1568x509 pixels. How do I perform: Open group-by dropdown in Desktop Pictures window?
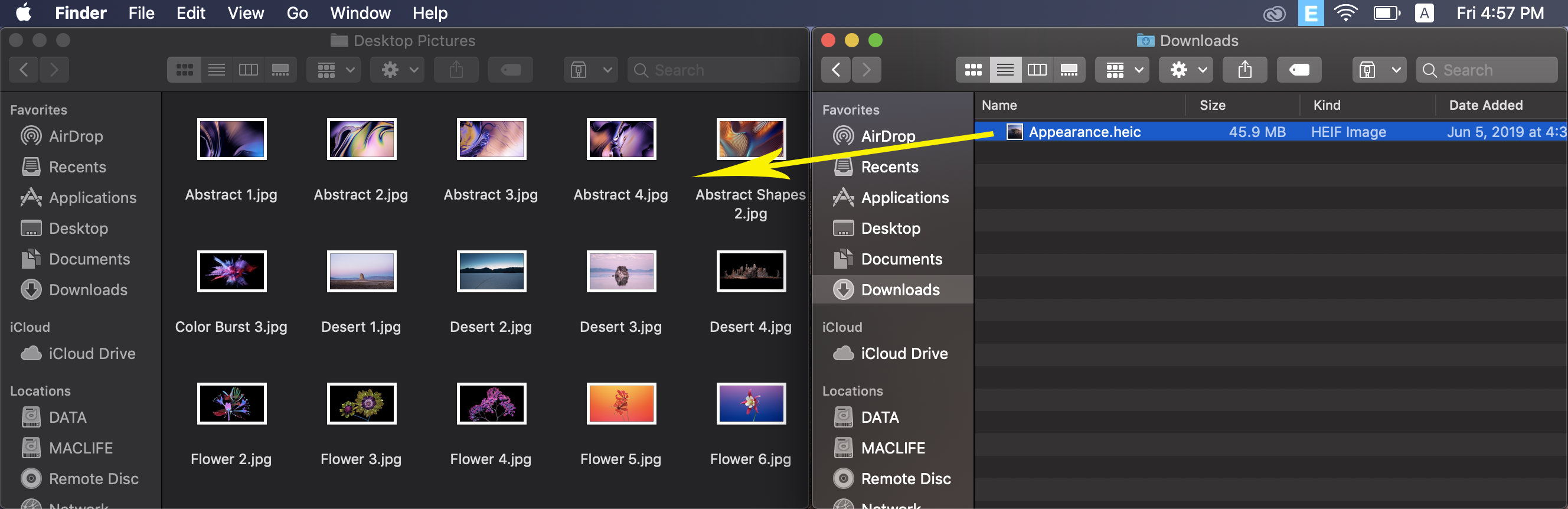[334, 70]
